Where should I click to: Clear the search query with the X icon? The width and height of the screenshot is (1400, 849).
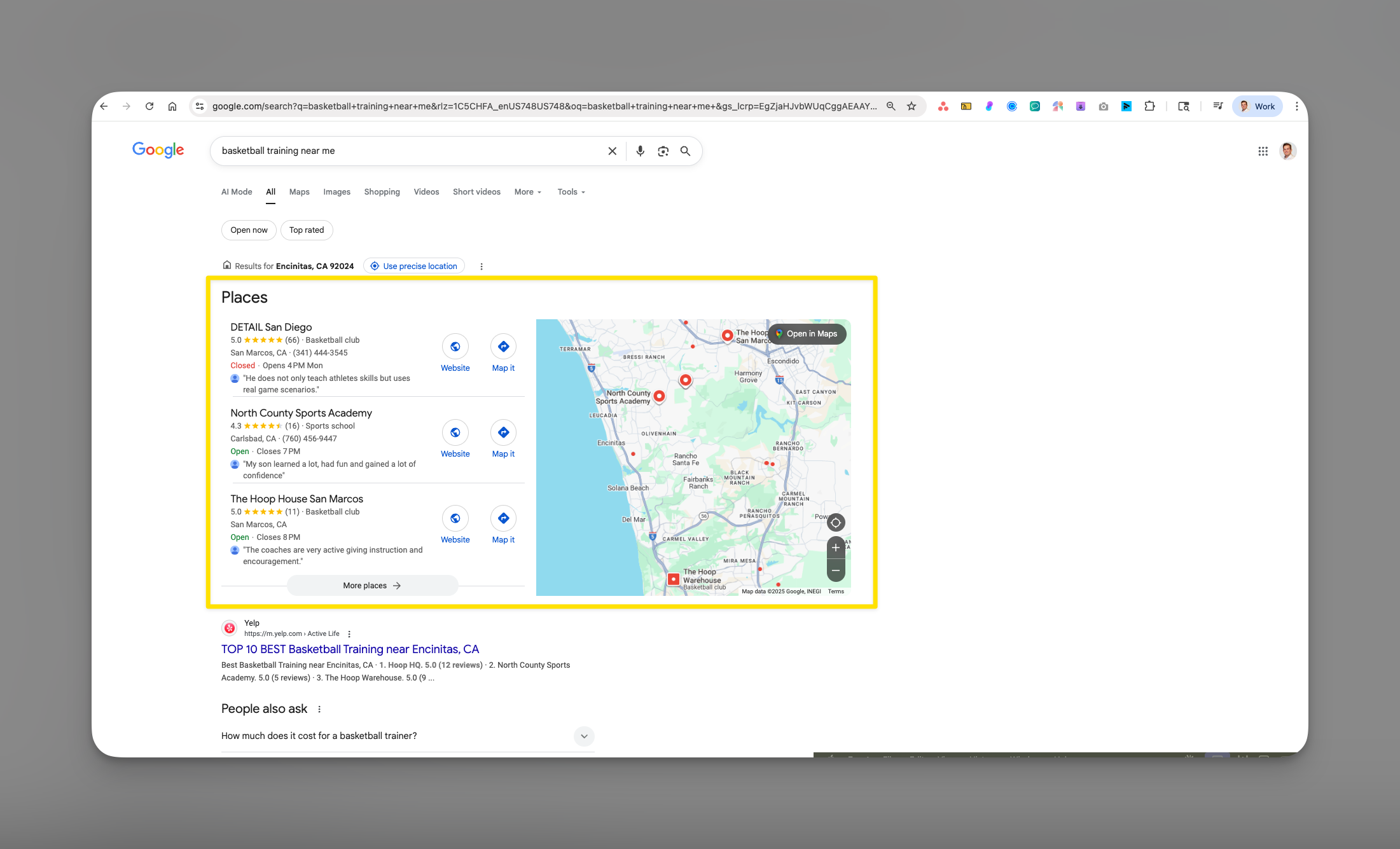point(612,151)
